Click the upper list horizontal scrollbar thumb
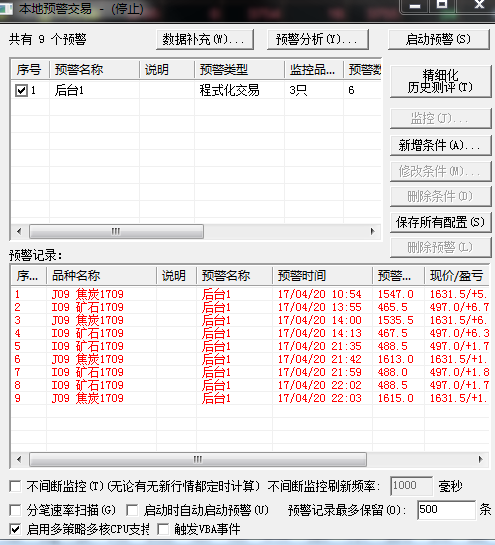Screen dimensions: 495x545 (x=116, y=231)
